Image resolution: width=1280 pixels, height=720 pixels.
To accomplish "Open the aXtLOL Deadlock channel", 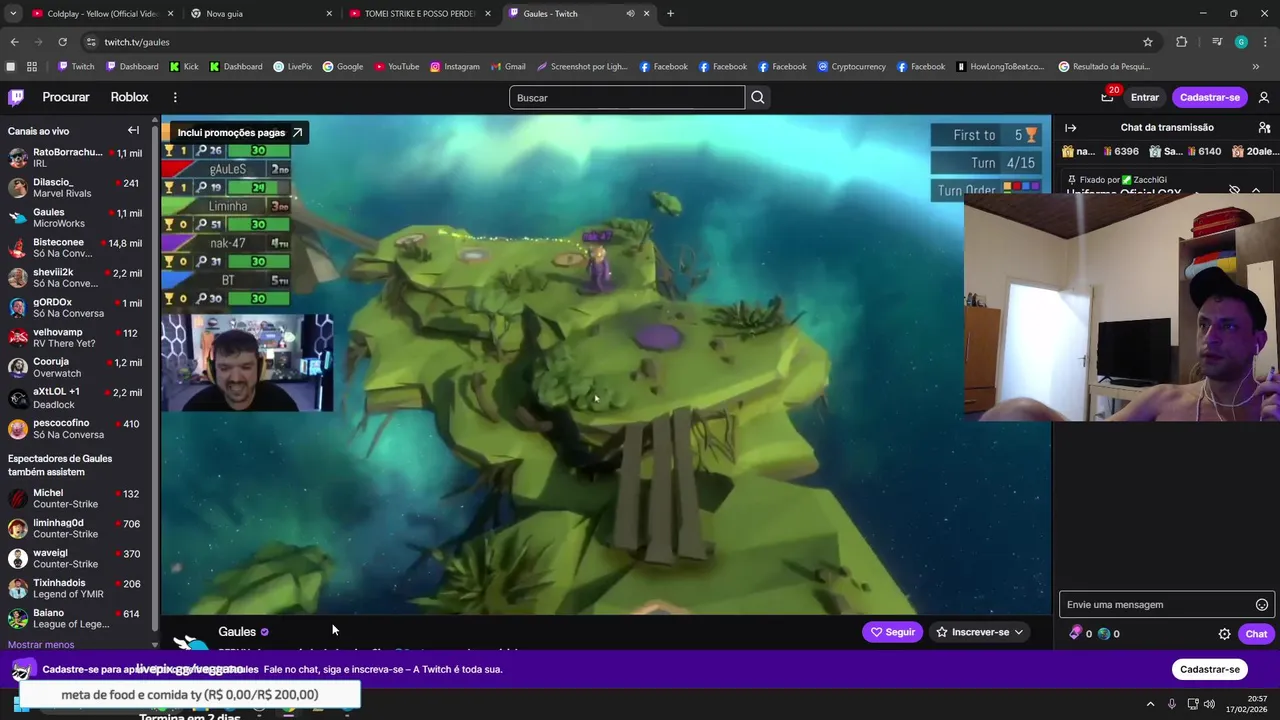I will [x=76, y=398].
